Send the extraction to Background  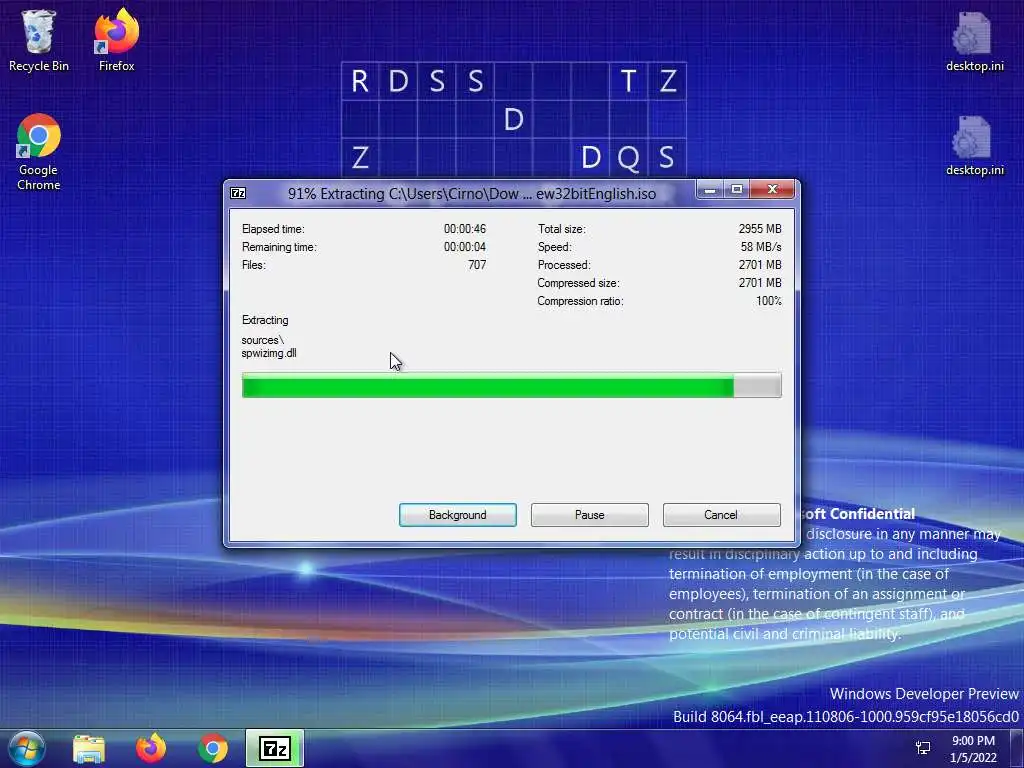coord(458,515)
